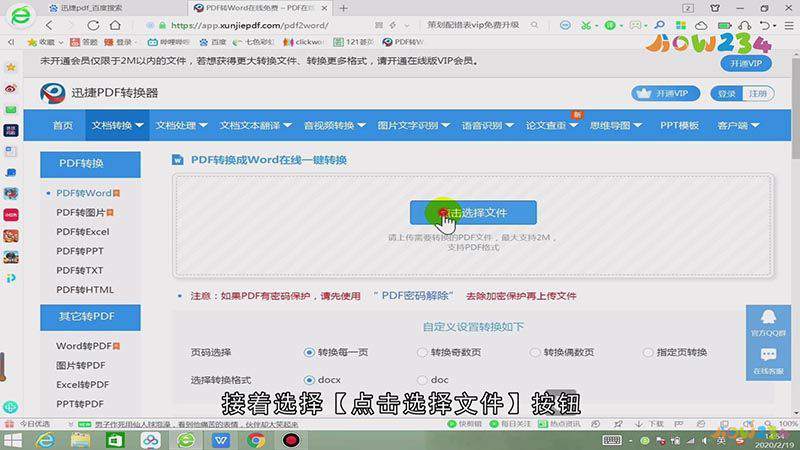Screen dimensions: 800x450
Task: Open PDF密码解除 link
Action: tap(413, 296)
